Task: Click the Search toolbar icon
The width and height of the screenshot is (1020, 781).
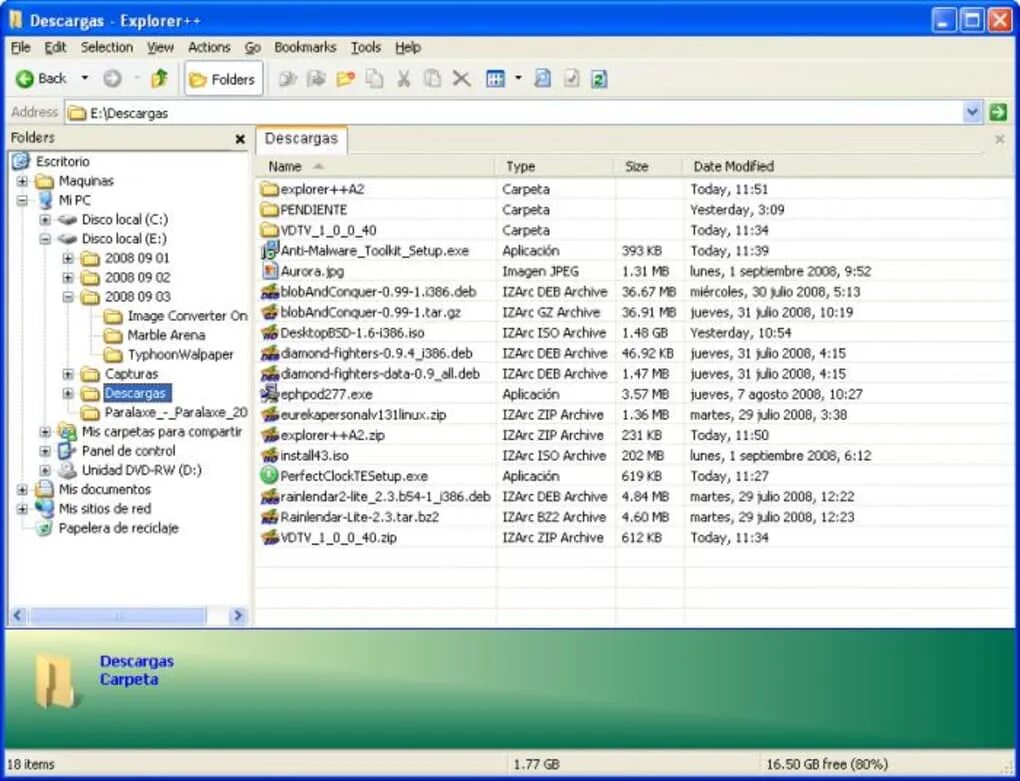Action: [x=543, y=79]
